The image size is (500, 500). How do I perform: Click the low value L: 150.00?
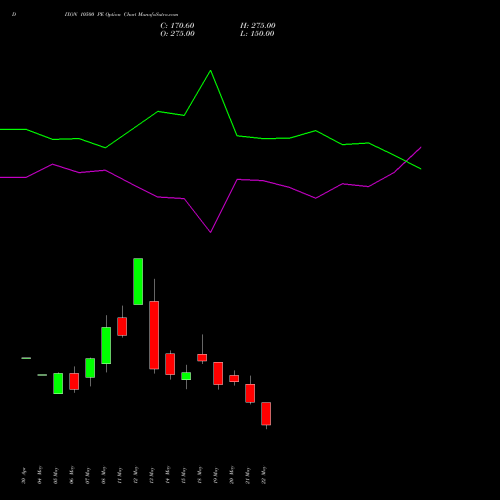pyautogui.click(x=257, y=34)
